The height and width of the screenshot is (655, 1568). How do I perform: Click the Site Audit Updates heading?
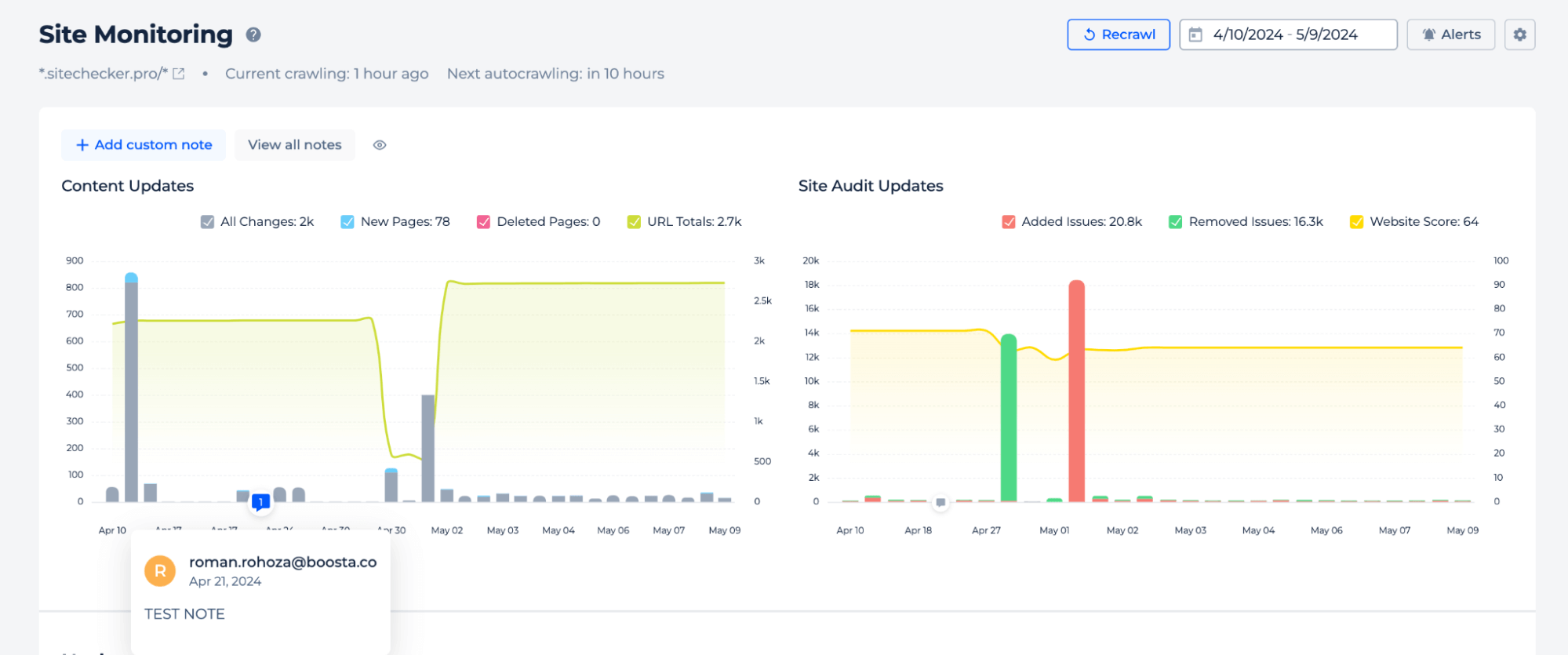[871, 186]
